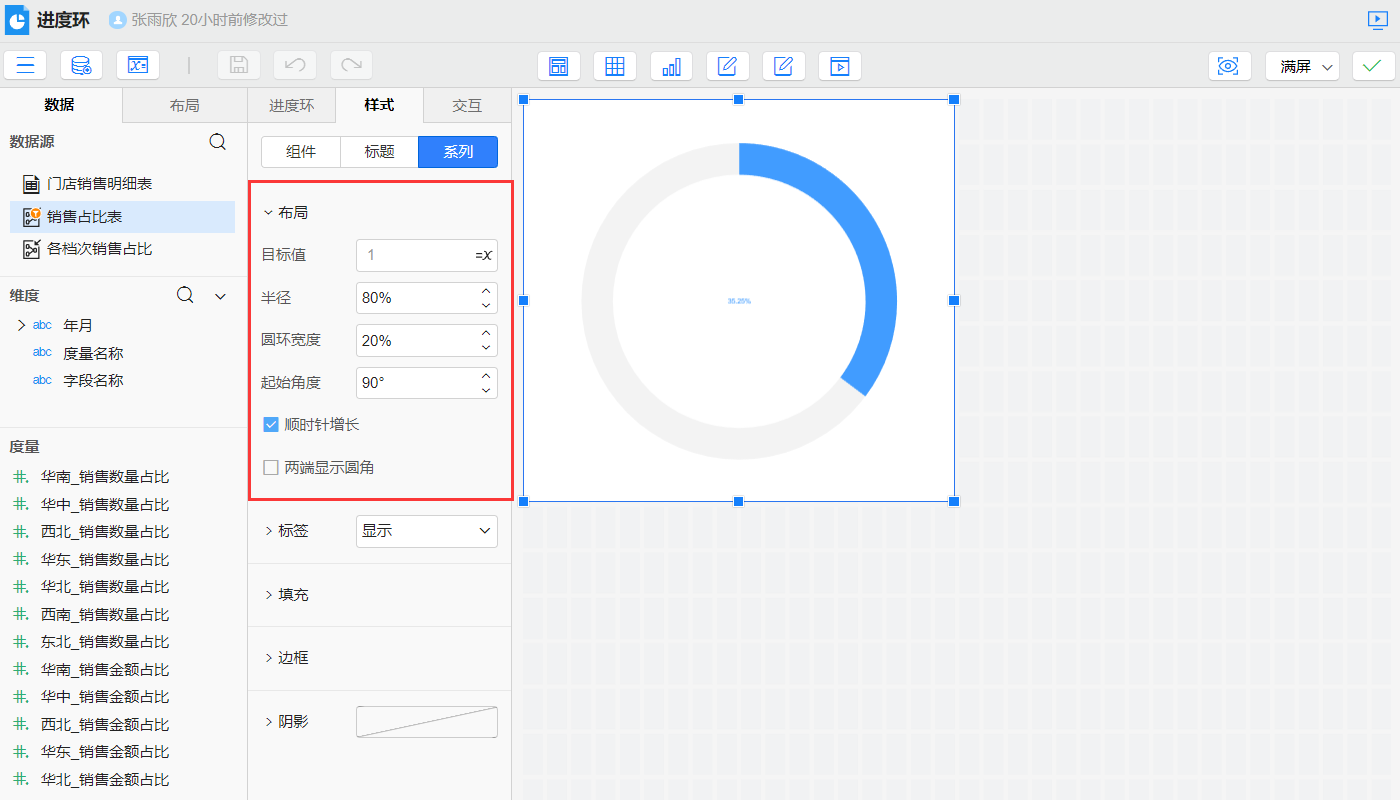Select the 组件 style button
The image size is (1400, 800).
coord(301,152)
